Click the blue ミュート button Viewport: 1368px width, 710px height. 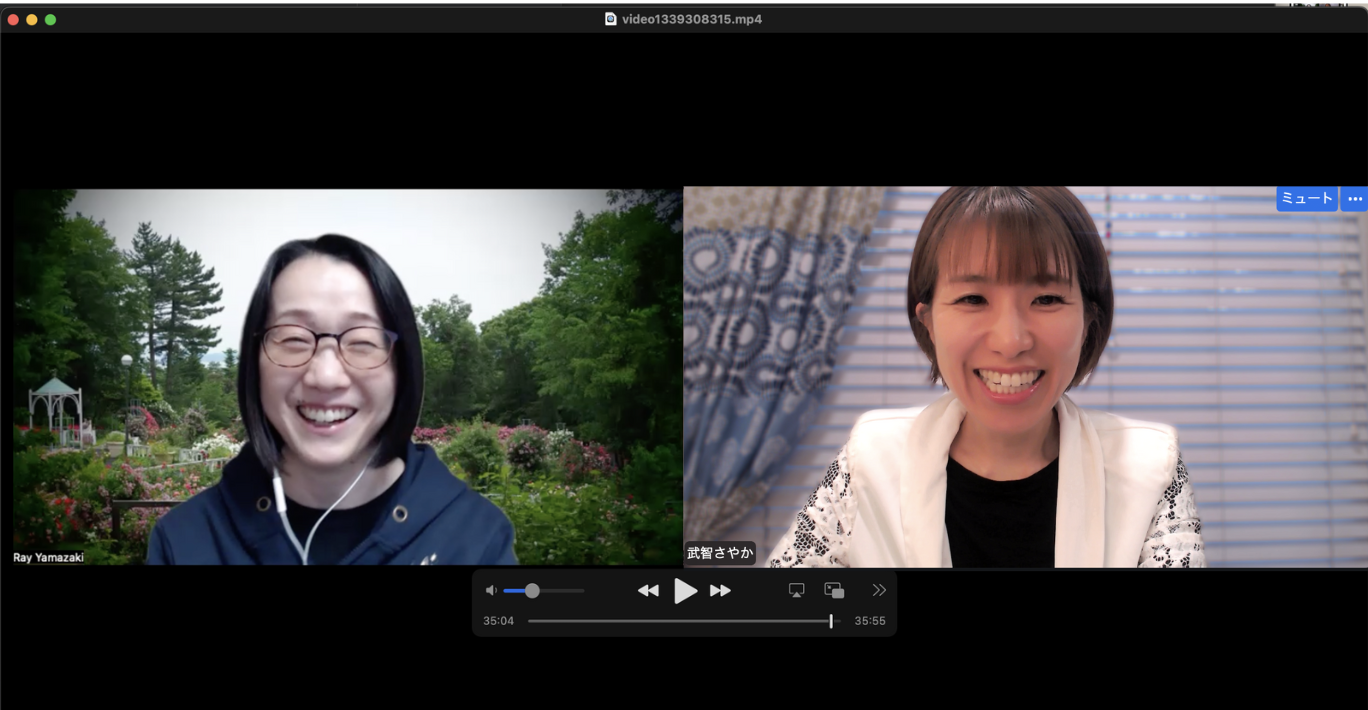pyautogui.click(x=1306, y=199)
